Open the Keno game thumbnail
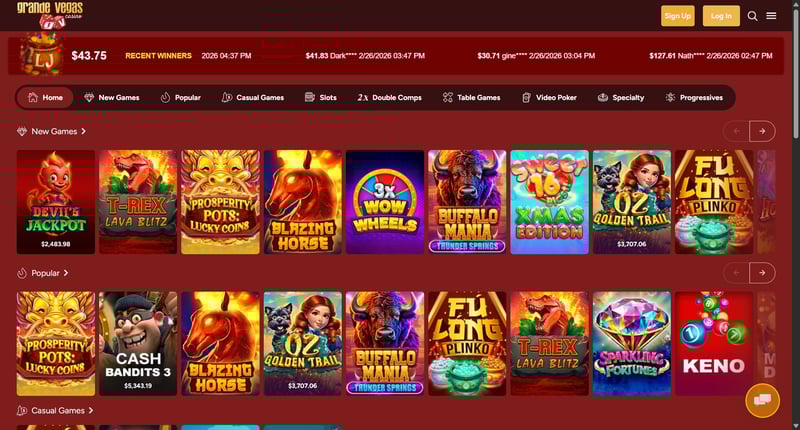This screenshot has width=800, height=430. [x=714, y=343]
